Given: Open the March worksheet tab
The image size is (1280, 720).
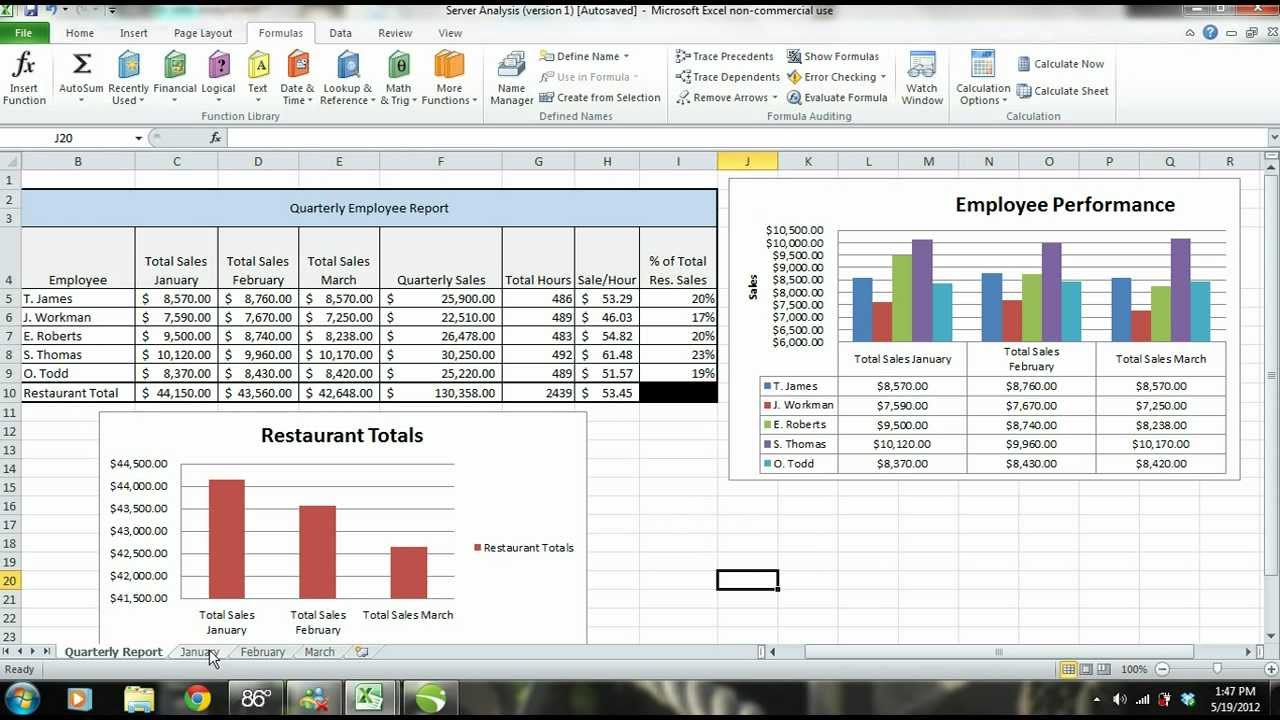Looking at the screenshot, I should tap(319, 652).
